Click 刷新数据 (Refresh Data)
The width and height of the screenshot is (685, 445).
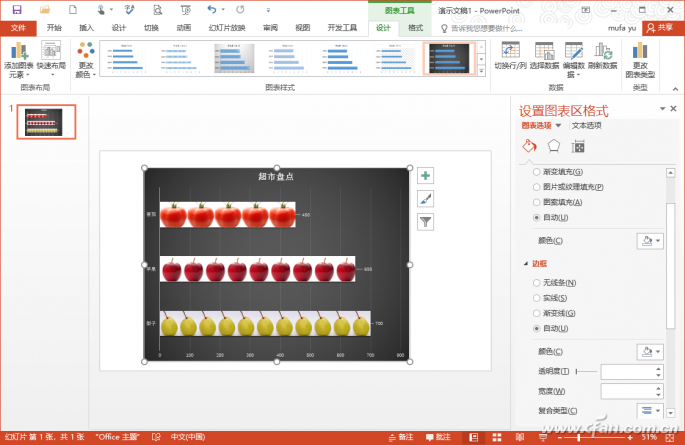click(603, 56)
